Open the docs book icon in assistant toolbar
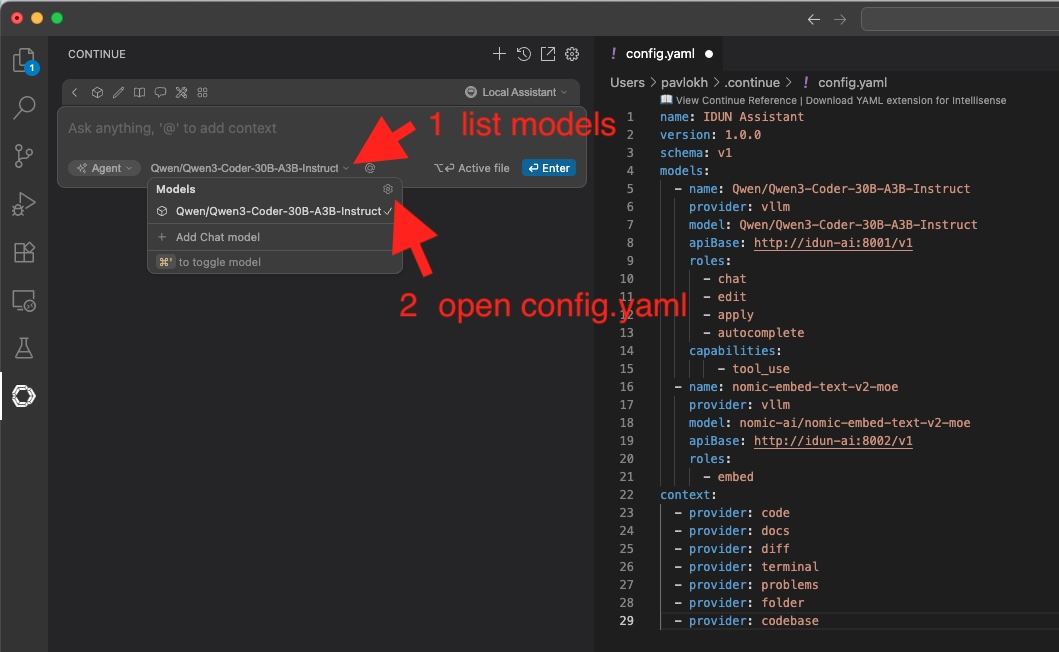 coord(139,93)
